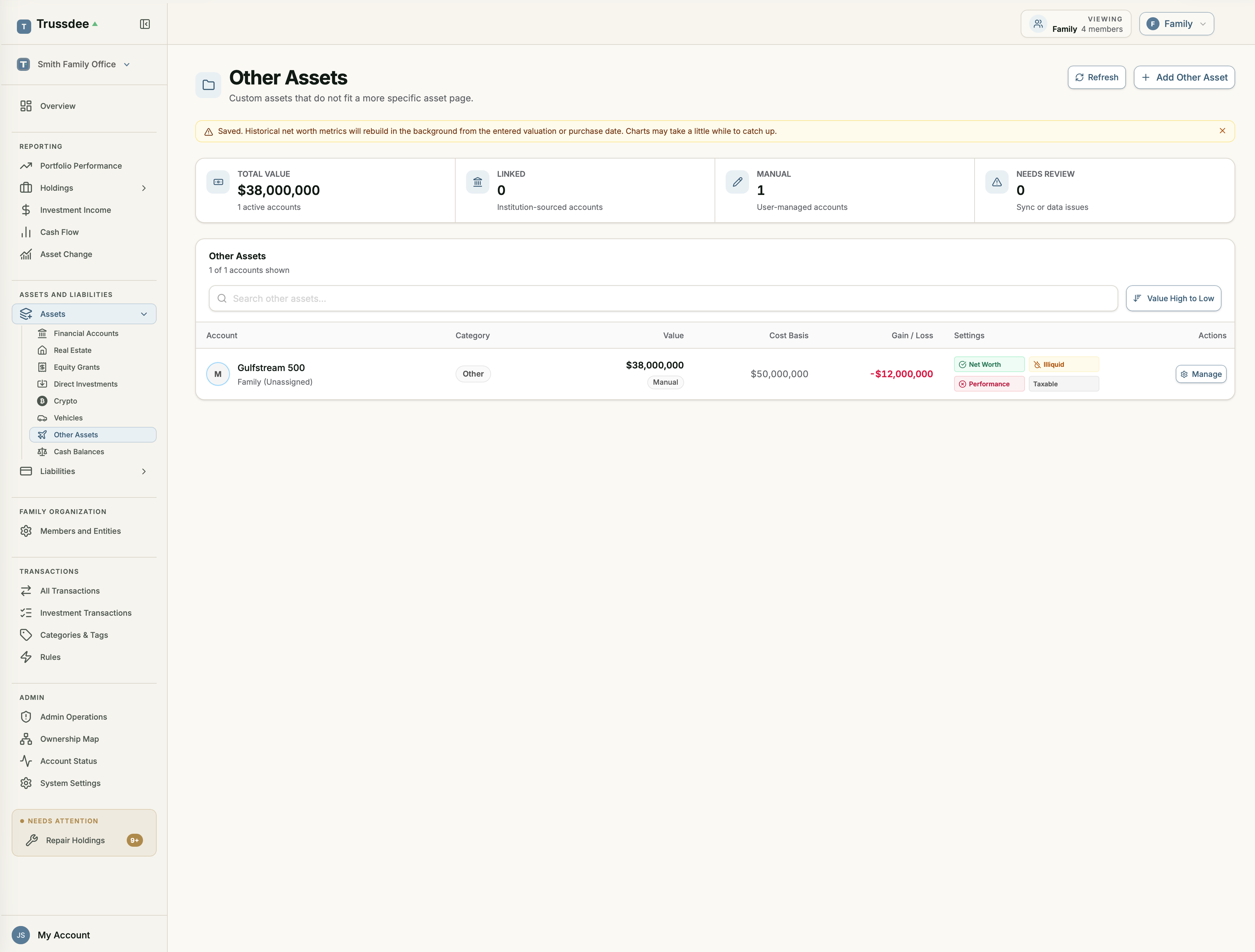Click the All Transactions arrows icon
1255x952 pixels.
[26, 591]
